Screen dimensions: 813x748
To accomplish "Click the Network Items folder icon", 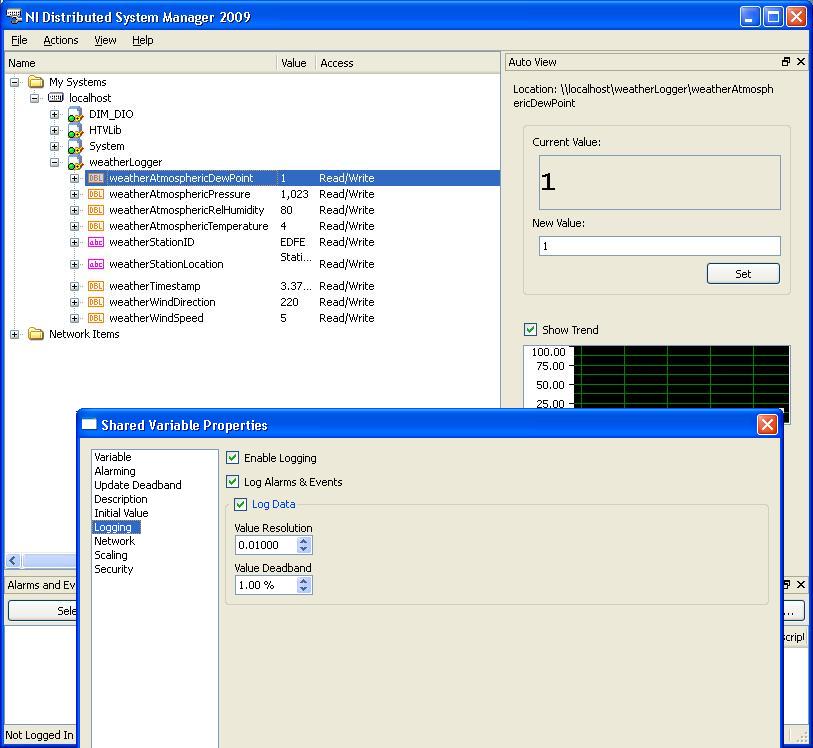I will pyautogui.click(x=36, y=334).
